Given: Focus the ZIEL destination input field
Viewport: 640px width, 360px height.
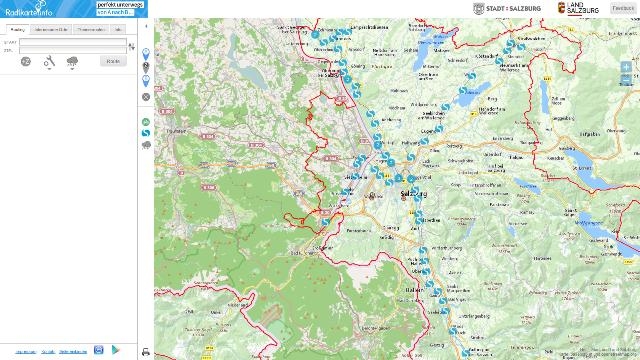Looking at the screenshot, I should point(73,50).
